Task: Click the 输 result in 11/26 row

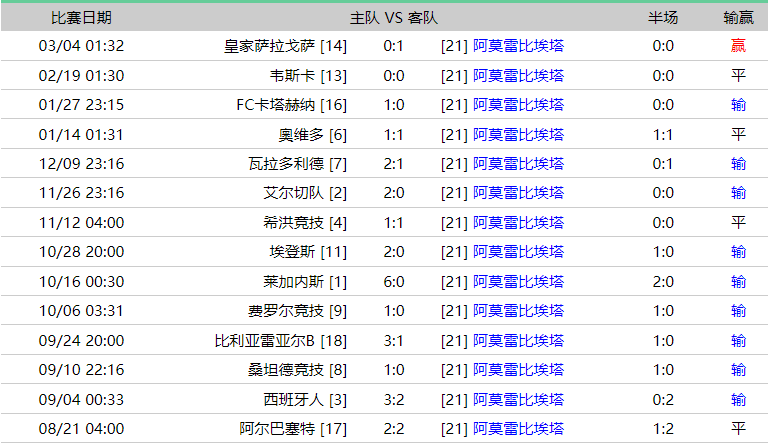Action: click(738, 193)
